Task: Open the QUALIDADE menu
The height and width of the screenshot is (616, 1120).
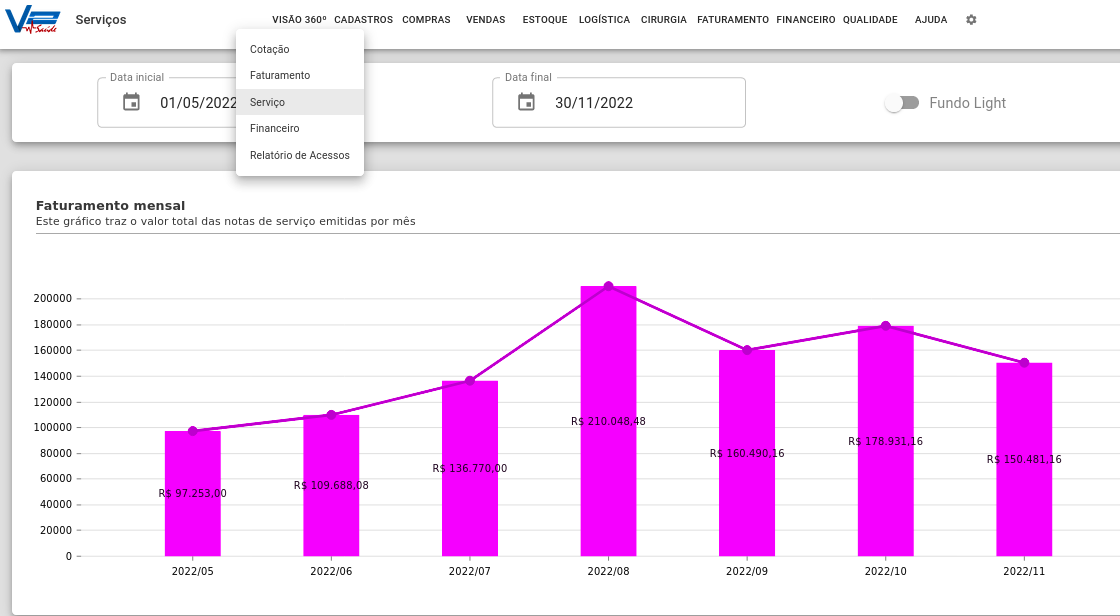Action: (x=870, y=20)
